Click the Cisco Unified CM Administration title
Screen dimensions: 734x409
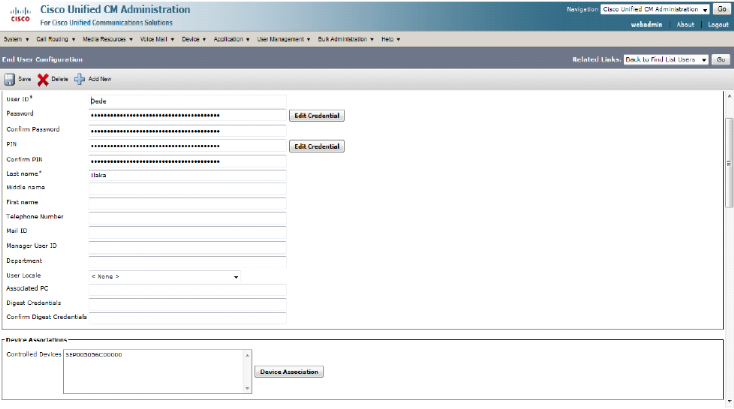point(115,9)
